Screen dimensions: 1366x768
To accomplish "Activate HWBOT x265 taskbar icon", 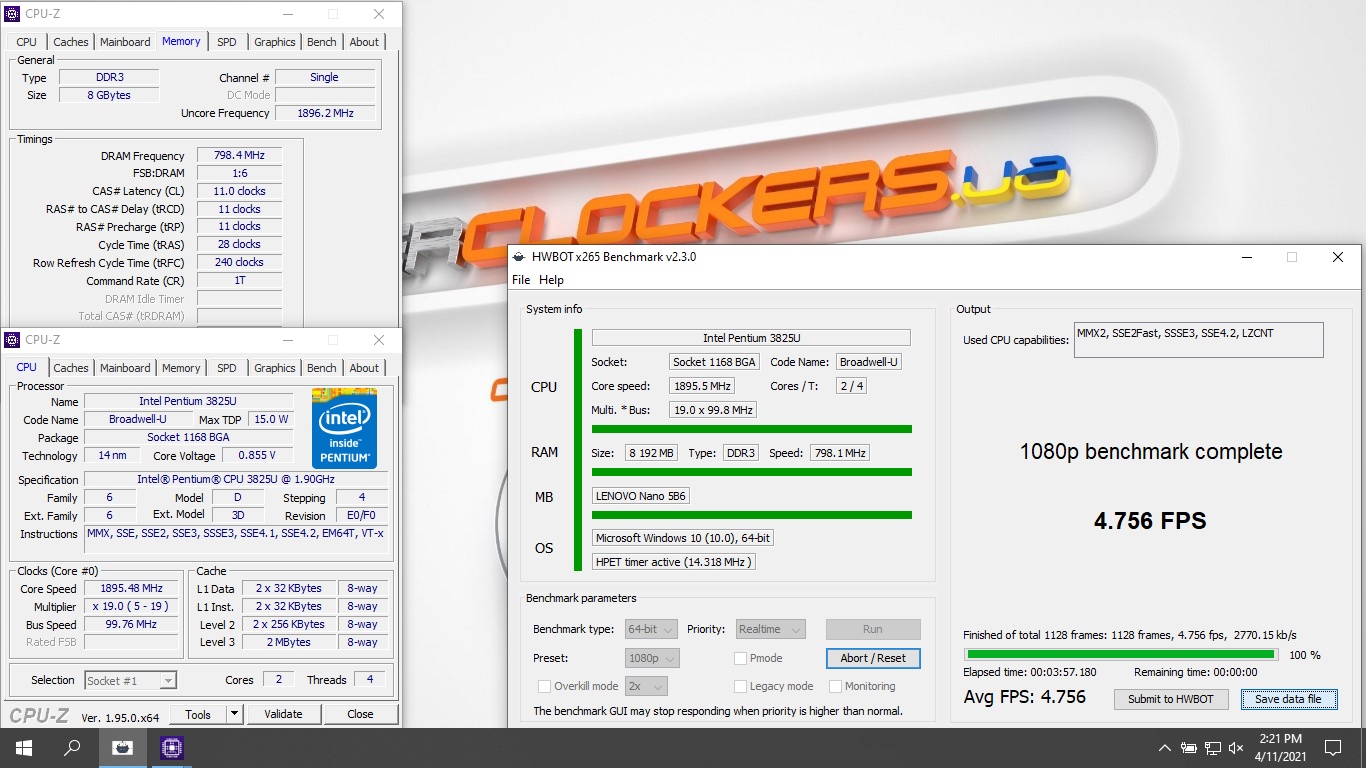I will pos(122,747).
